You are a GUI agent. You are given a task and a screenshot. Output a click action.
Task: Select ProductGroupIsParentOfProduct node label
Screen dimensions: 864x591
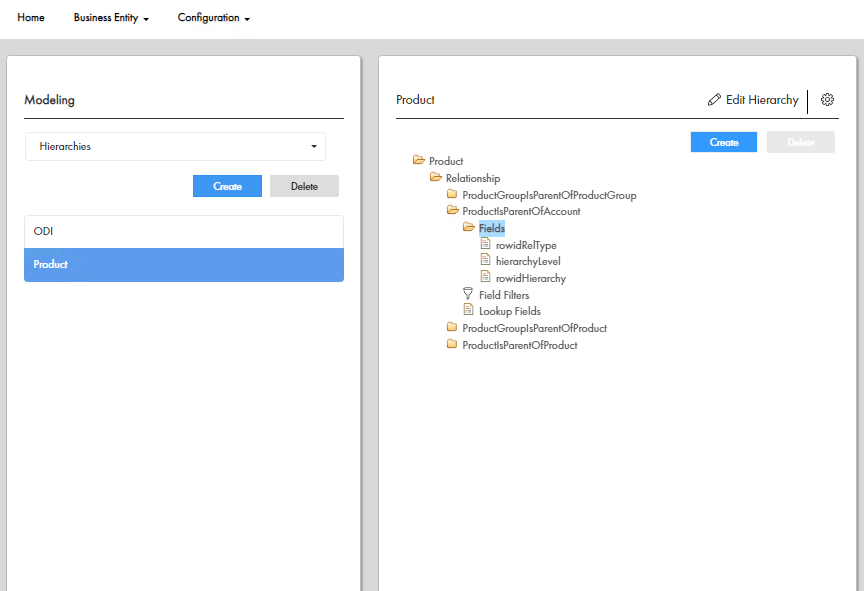point(534,328)
